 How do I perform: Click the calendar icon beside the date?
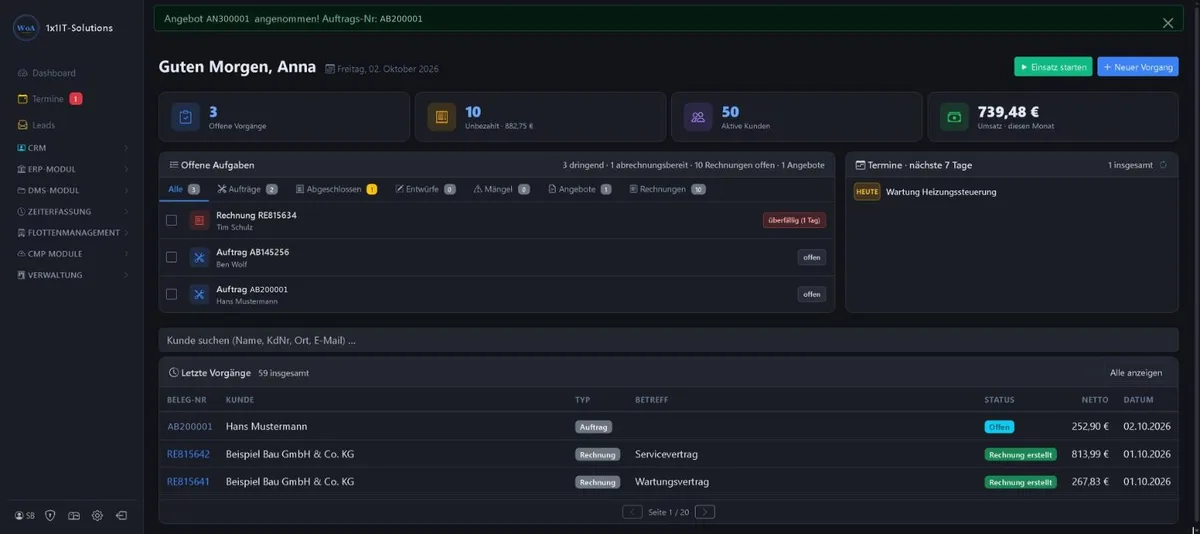(330, 68)
